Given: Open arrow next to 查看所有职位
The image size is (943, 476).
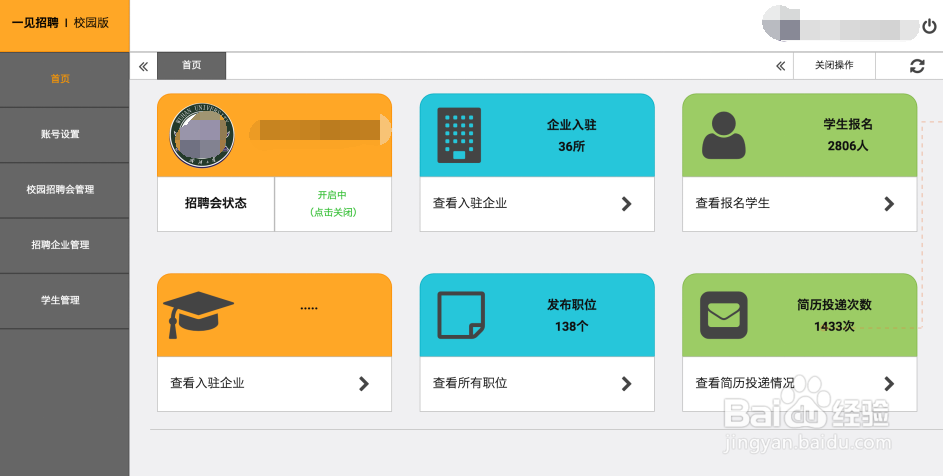Looking at the screenshot, I should [626, 383].
